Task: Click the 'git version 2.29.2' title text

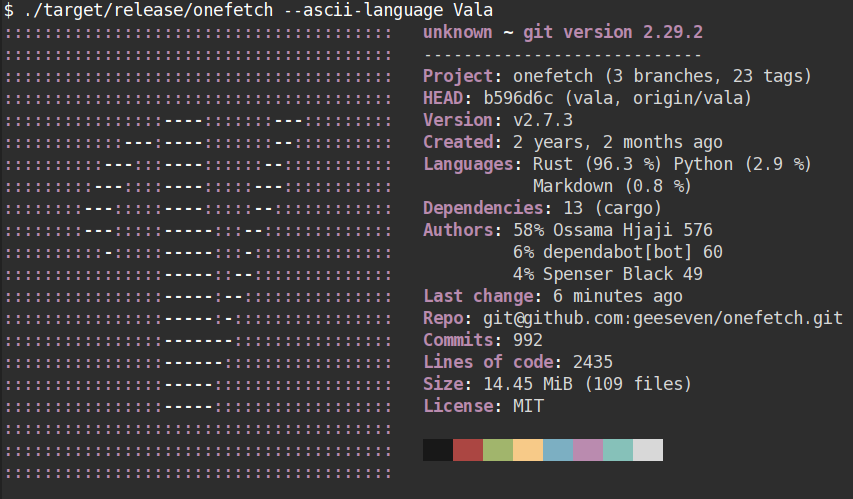Action: 613,32
